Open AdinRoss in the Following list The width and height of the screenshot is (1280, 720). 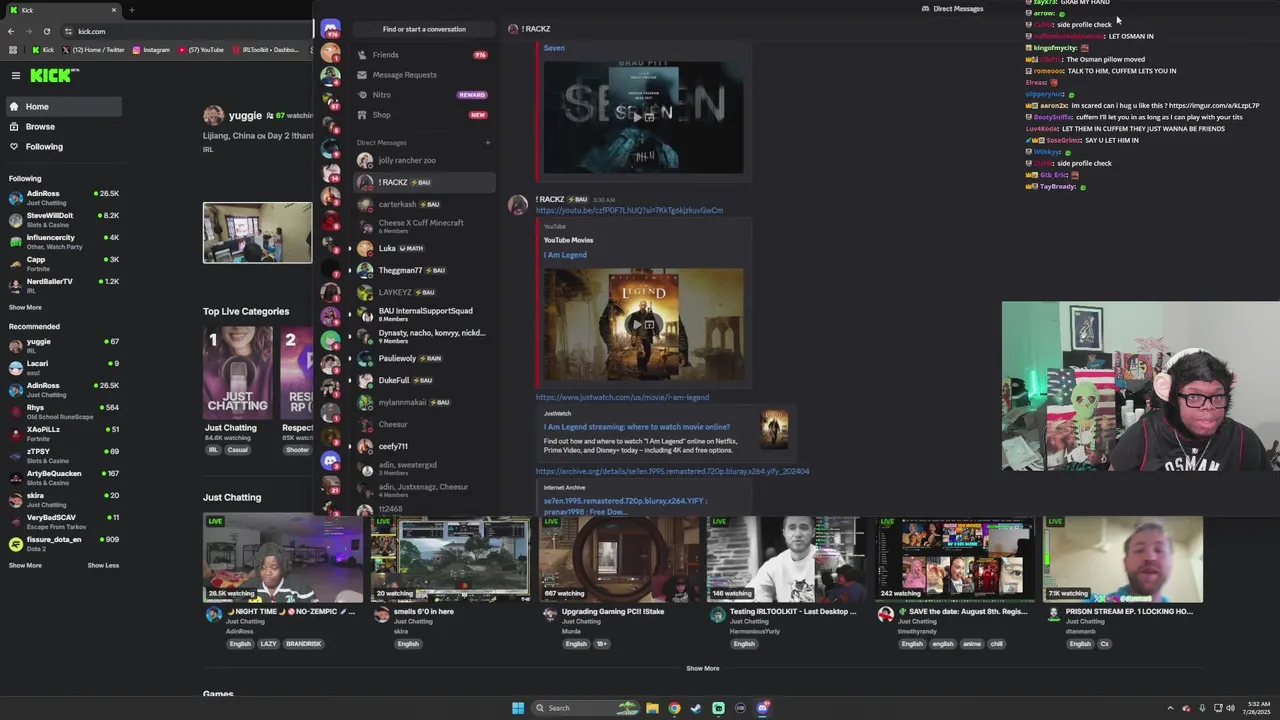(64, 197)
